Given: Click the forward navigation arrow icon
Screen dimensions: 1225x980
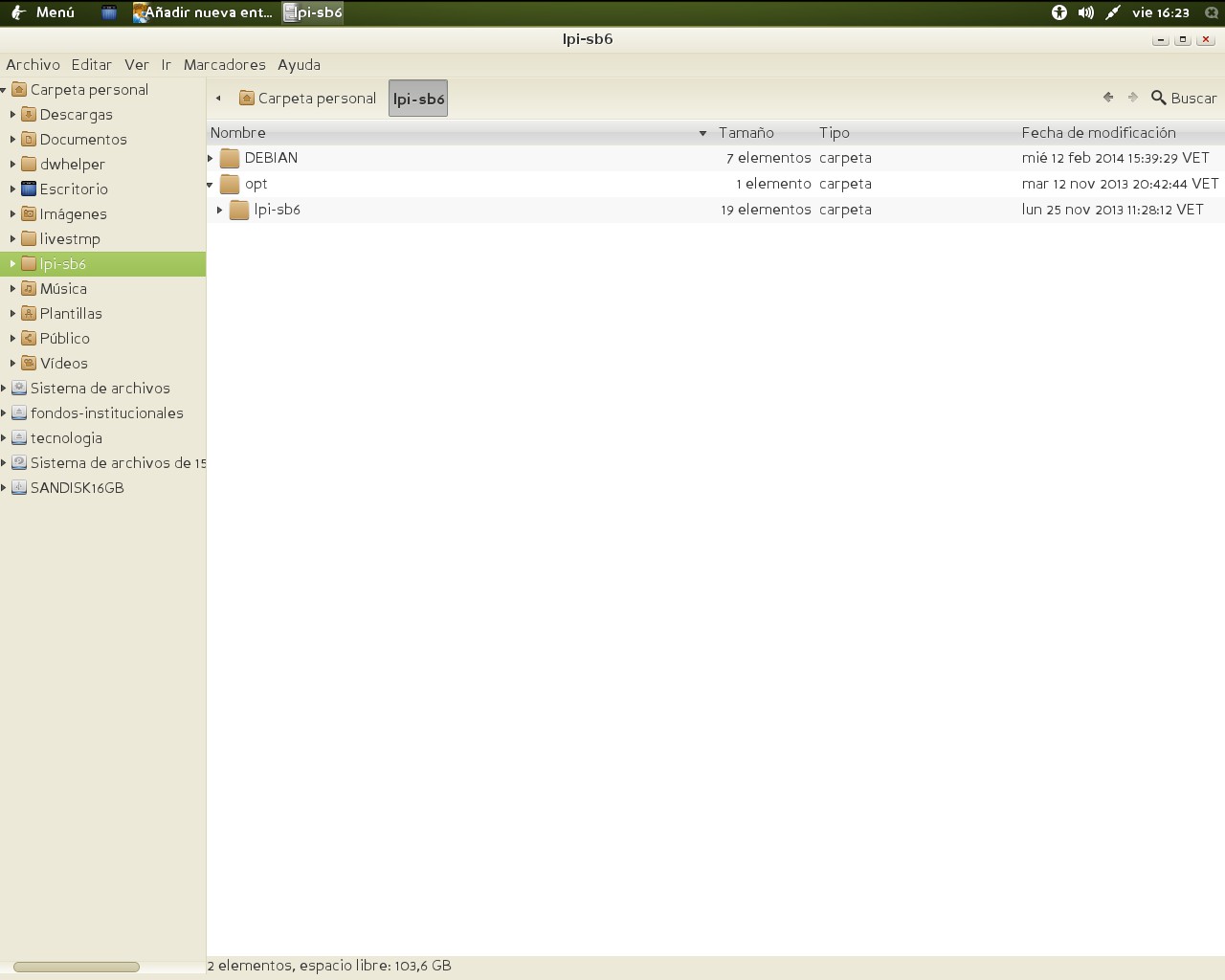Looking at the screenshot, I should click(1133, 98).
